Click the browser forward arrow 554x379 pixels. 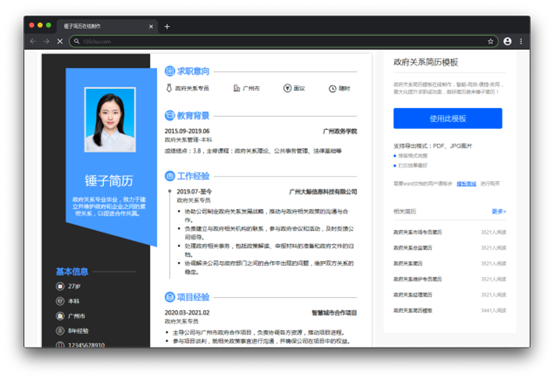[x=46, y=41]
